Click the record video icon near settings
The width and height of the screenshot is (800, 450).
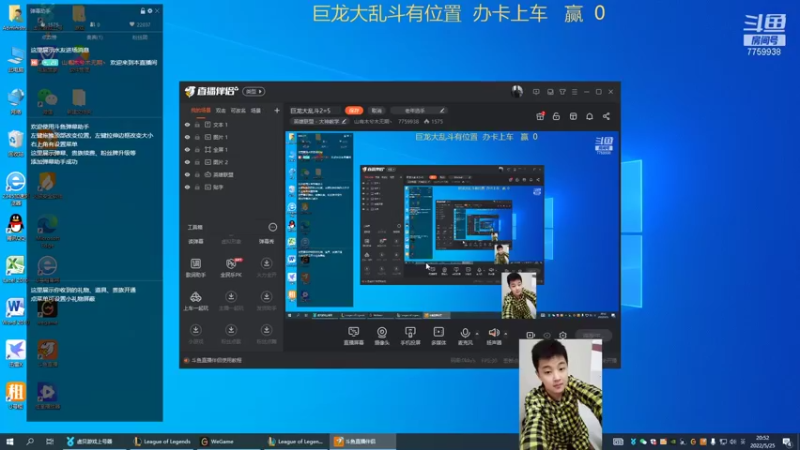(530, 335)
